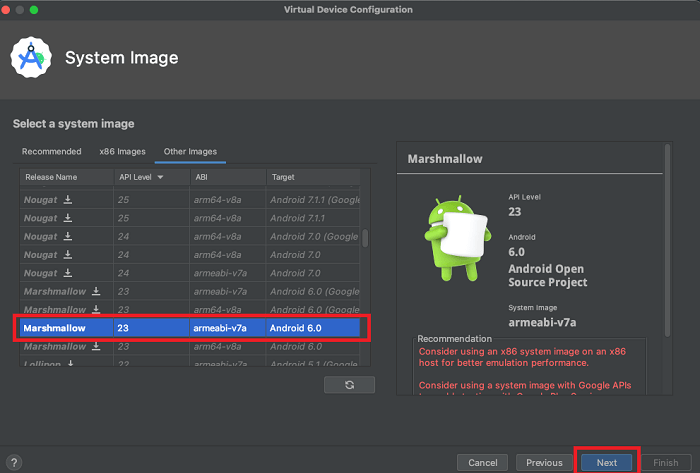Viewport: 700px width, 473px height.
Task: Click the ABI column header
Action: pos(228,177)
